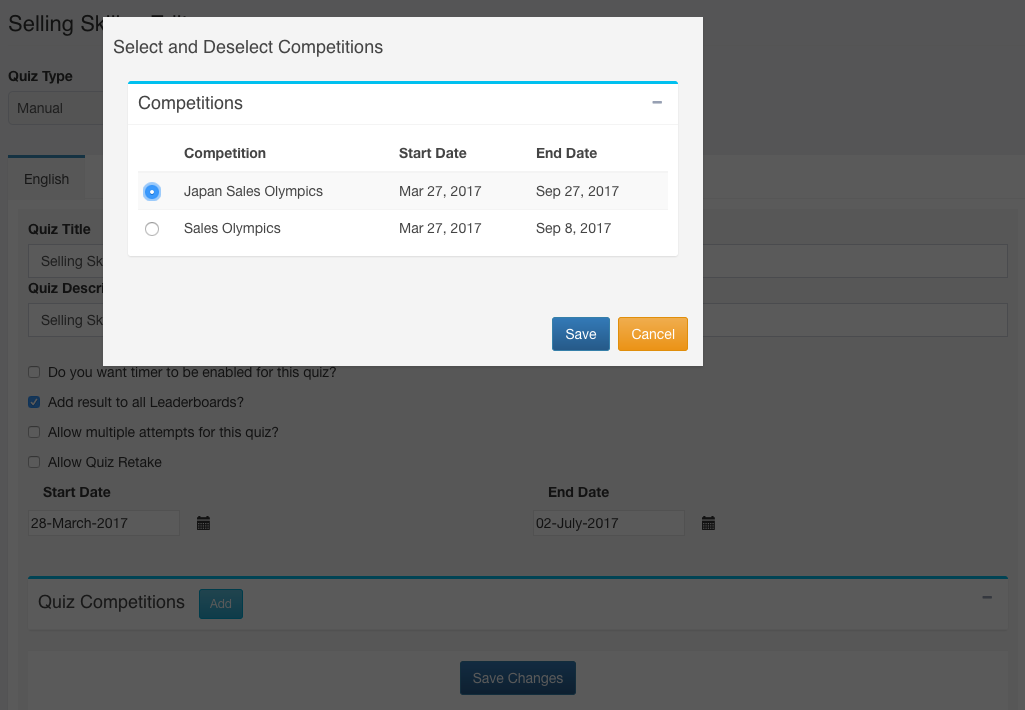1025x710 pixels.
Task: Click the Sep 8, 2017 end date cell
Action: [x=573, y=228]
